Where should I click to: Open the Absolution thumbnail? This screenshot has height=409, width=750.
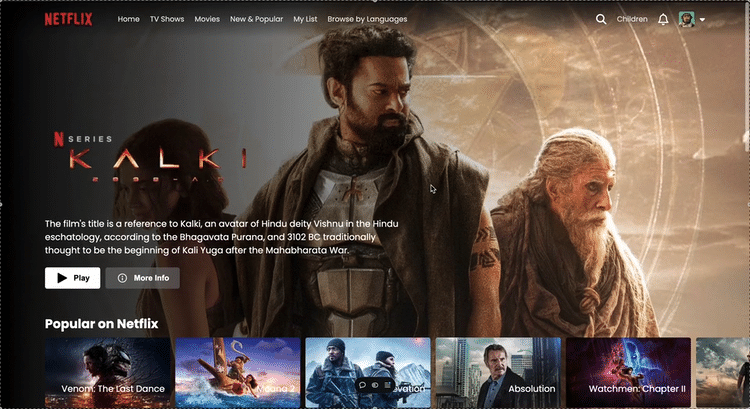pos(498,373)
